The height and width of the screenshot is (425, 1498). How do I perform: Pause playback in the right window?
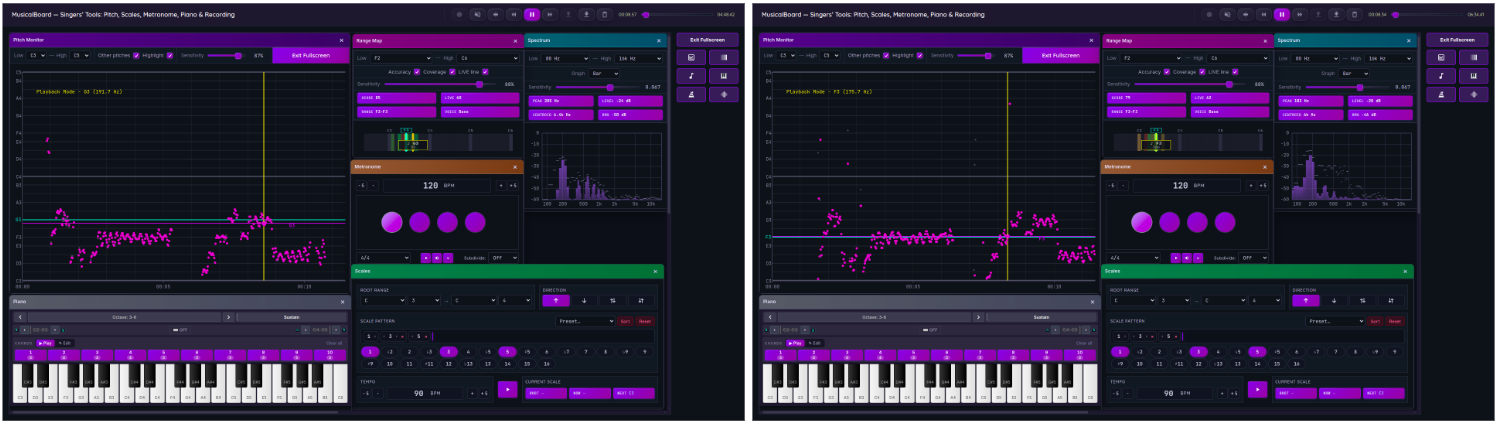[x=1281, y=14]
